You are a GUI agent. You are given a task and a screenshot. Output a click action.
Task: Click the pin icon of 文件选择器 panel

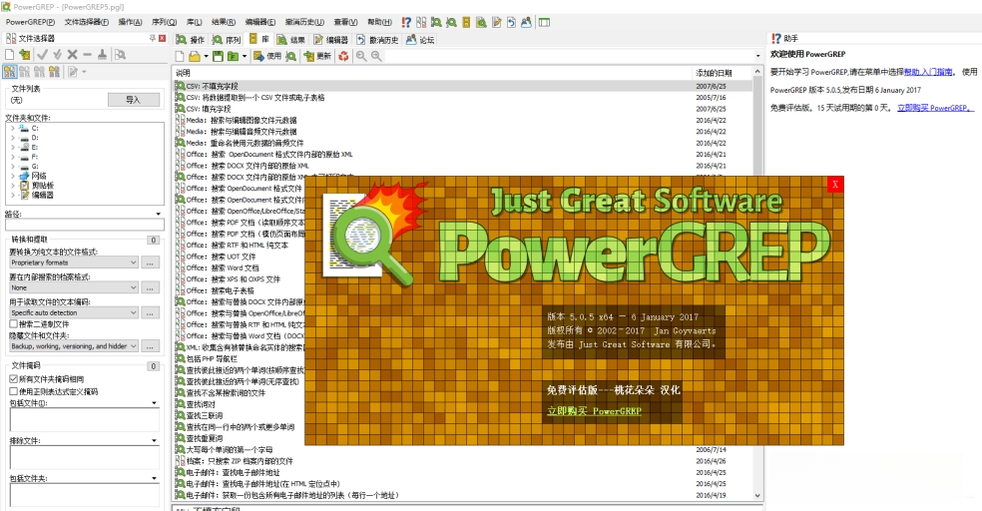click(x=152, y=38)
